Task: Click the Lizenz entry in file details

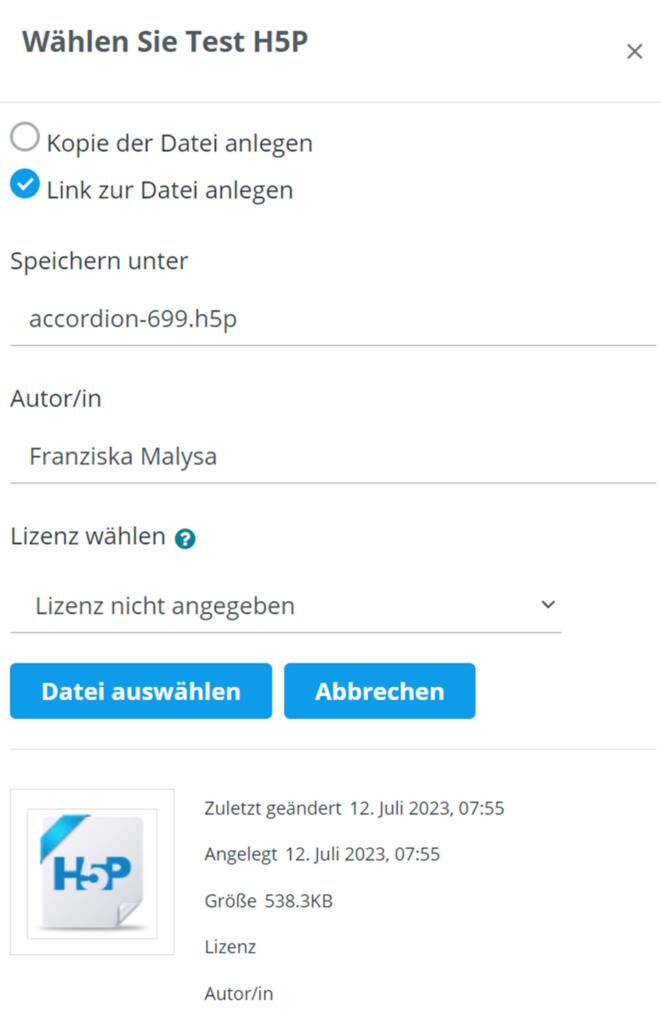Action: coord(230,947)
